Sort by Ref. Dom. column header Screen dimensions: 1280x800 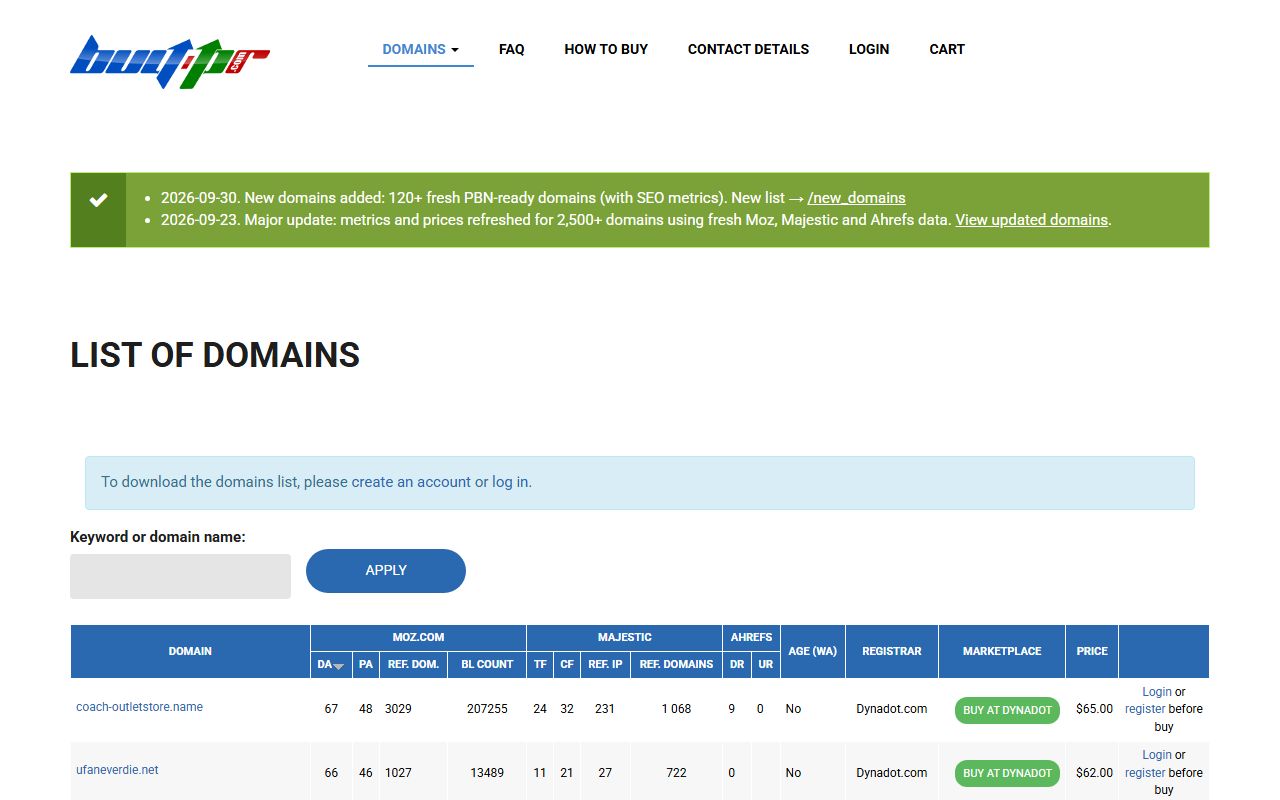click(x=413, y=664)
